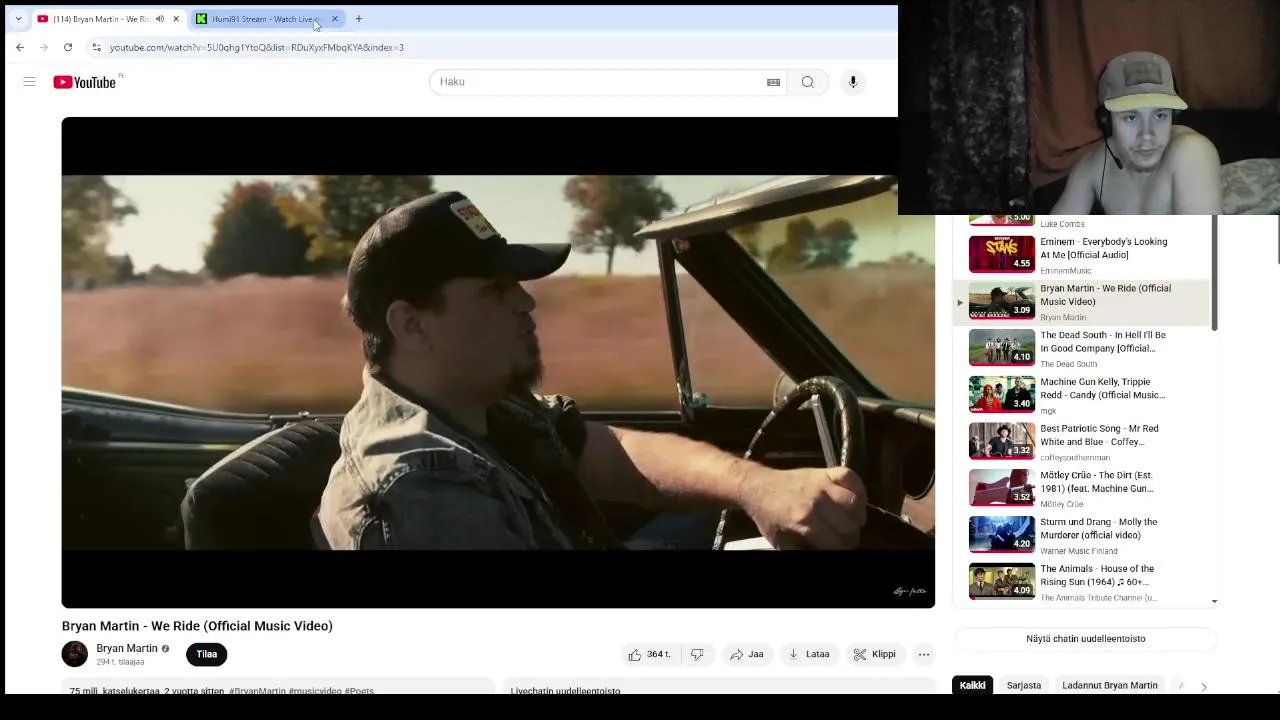This screenshot has height=720, width=1280.
Task: Click Näytä chatin uudelleentoisto button
Action: coord(1086,638)
